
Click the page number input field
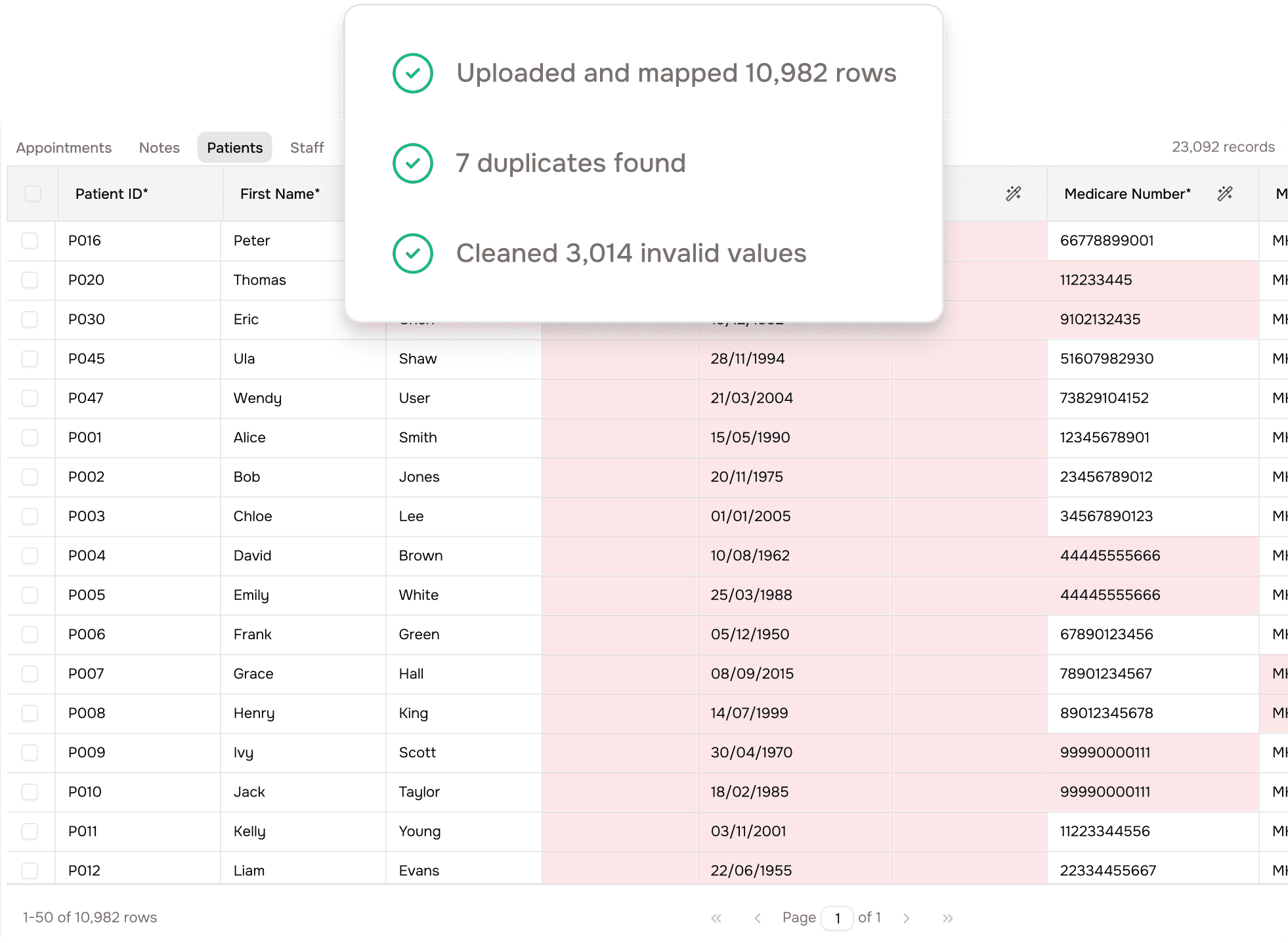(837, 917)
